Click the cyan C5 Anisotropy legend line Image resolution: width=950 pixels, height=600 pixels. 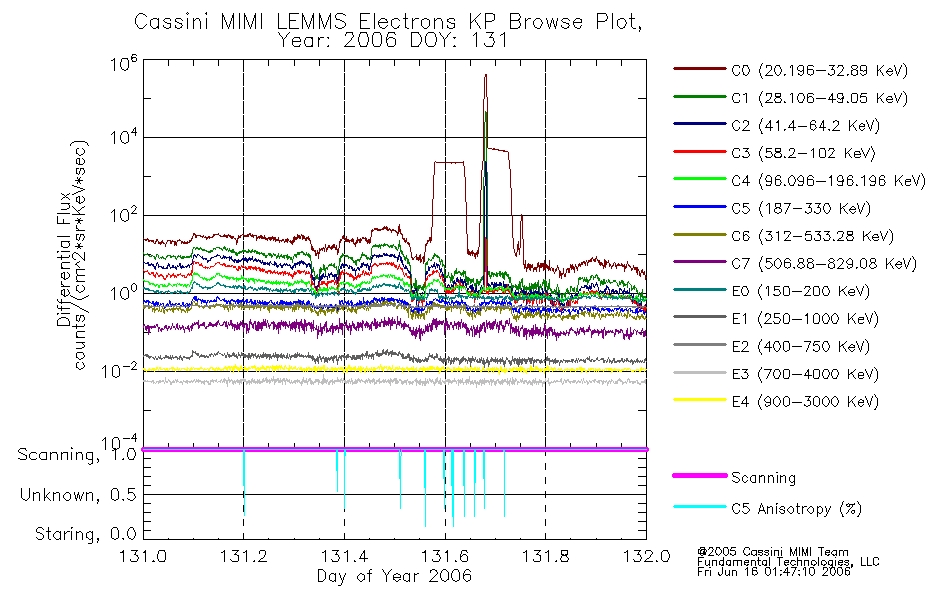700,507
